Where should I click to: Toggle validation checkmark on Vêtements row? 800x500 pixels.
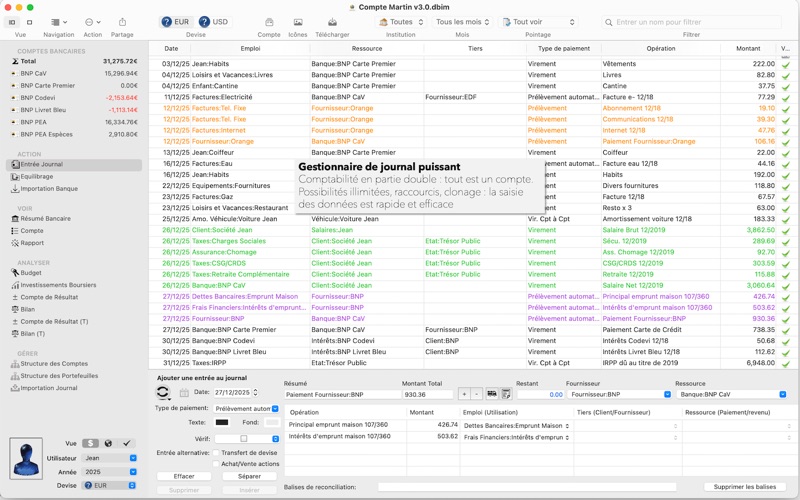786,65
